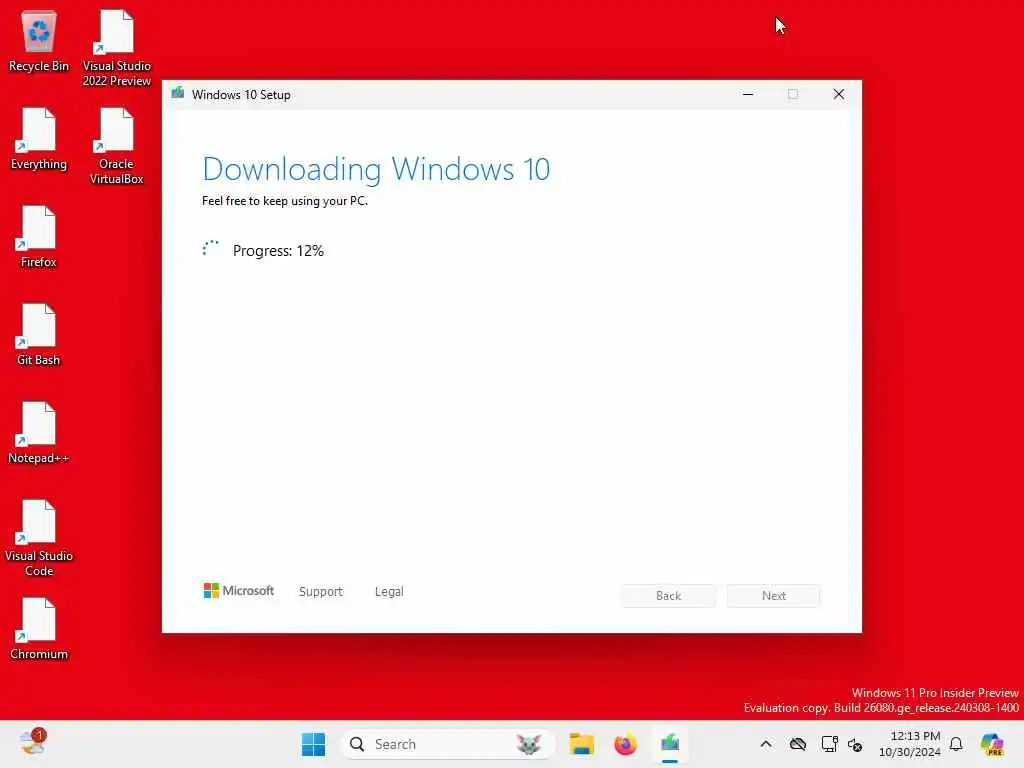Click the OneDrive cloud tray icon
This screenshot has width=1024, height=768.
(797, 744)
